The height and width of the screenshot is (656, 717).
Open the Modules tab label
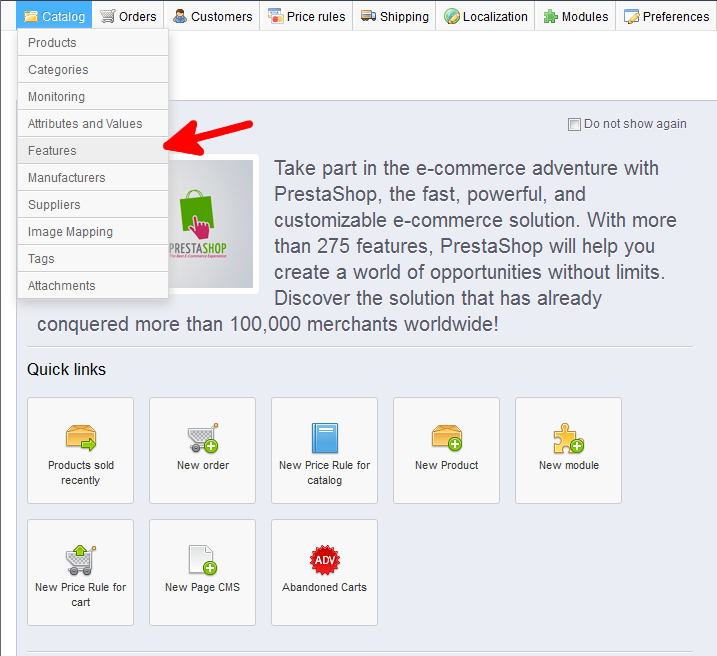585,17
